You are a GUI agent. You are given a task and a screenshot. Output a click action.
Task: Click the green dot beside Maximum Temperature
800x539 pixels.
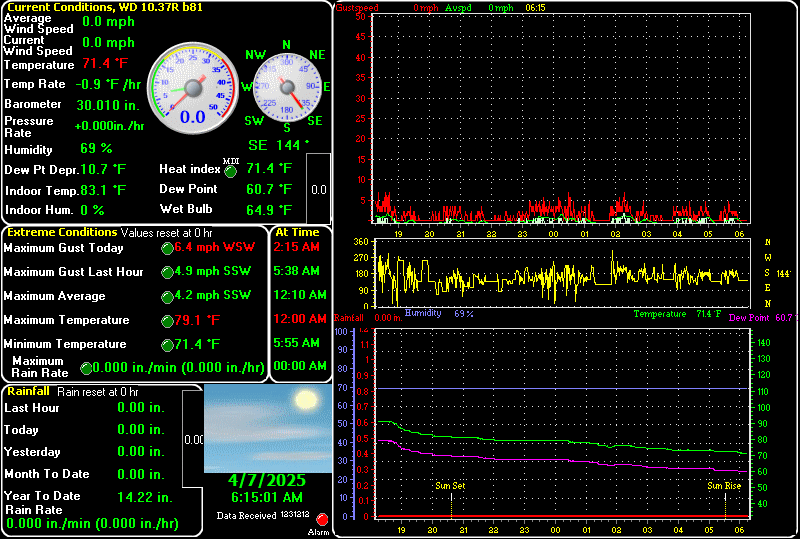pos(167,321)
